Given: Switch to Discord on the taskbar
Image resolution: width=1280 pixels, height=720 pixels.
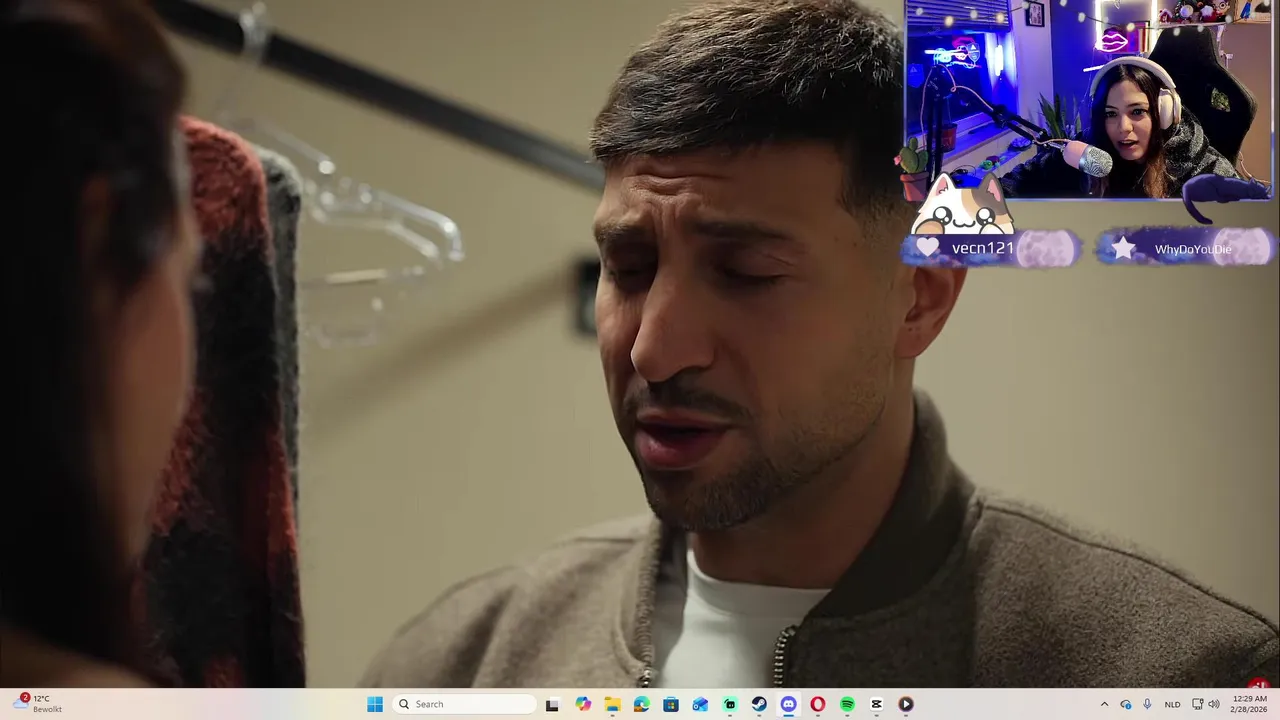Looking at the screenshot, I should pyautogui.click(x=788, y=704).
